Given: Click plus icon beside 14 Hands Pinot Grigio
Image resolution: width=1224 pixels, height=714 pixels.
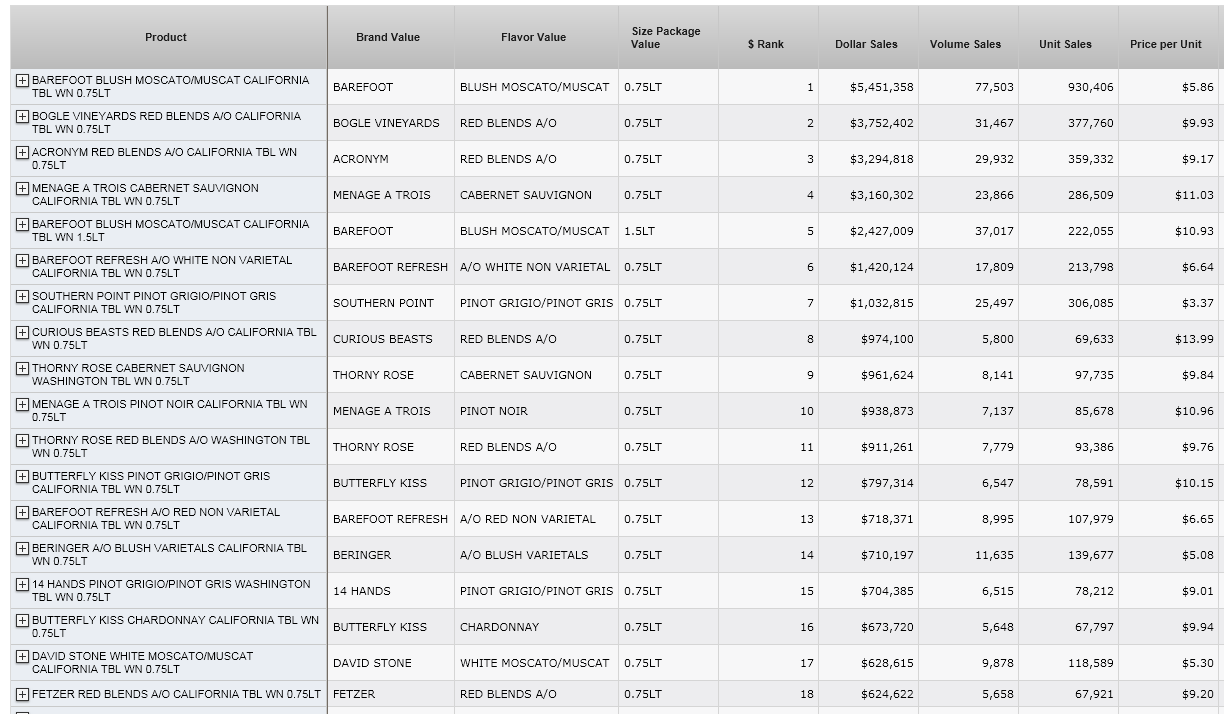Looking at the screenshot, I should pyautogui.click(x=22, y=584).
